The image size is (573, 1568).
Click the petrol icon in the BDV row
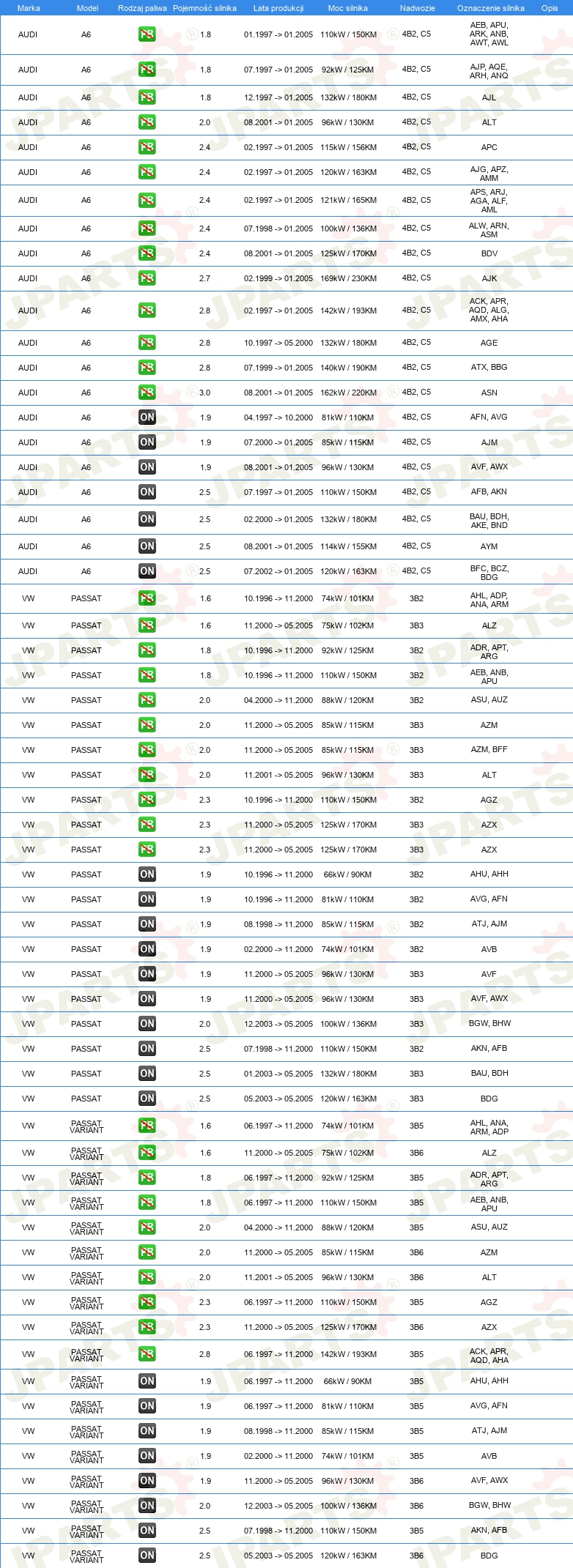click(x=147, y=253)
